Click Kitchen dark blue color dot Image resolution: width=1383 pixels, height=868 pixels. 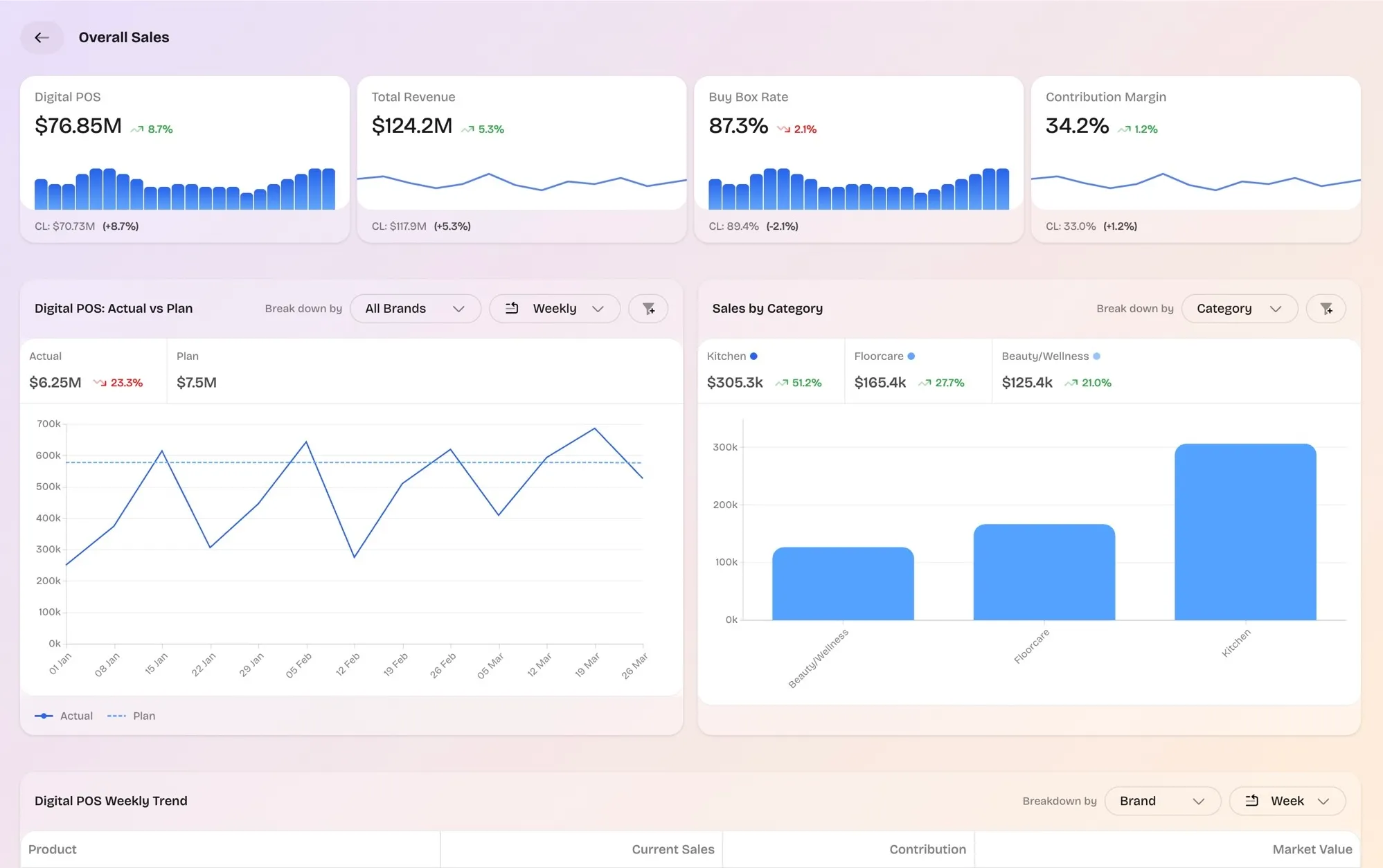(x=753, y=356)
